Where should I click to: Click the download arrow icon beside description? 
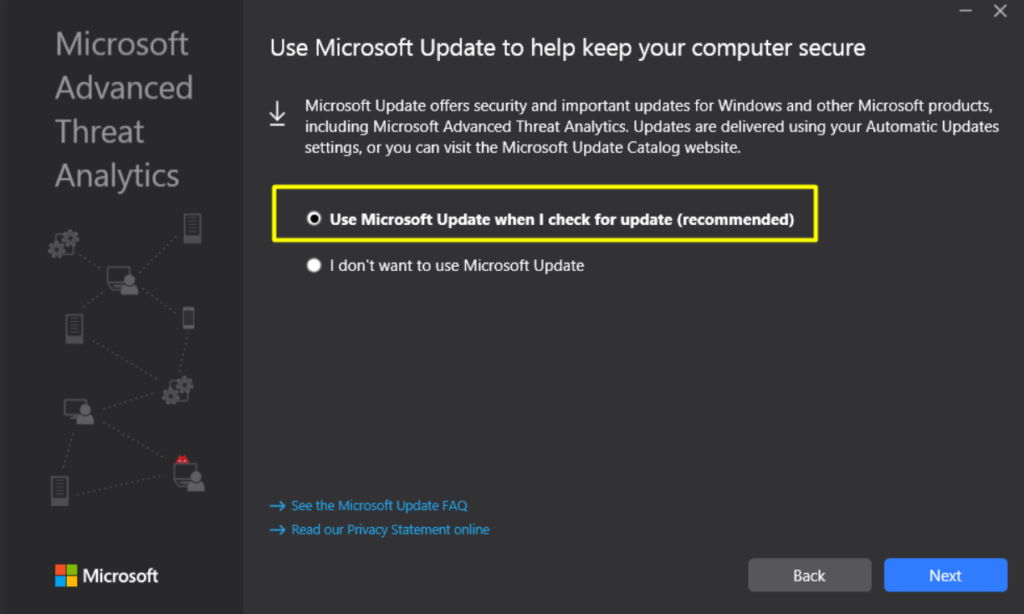click(x=278, y=114)
